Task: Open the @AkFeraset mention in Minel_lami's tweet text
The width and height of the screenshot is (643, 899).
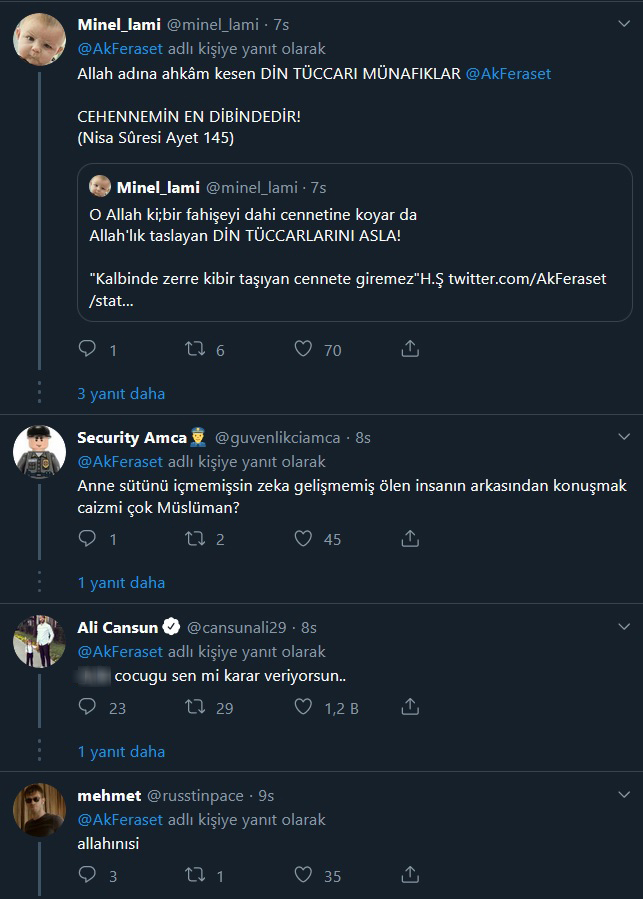Action: (x=508, y=74)
